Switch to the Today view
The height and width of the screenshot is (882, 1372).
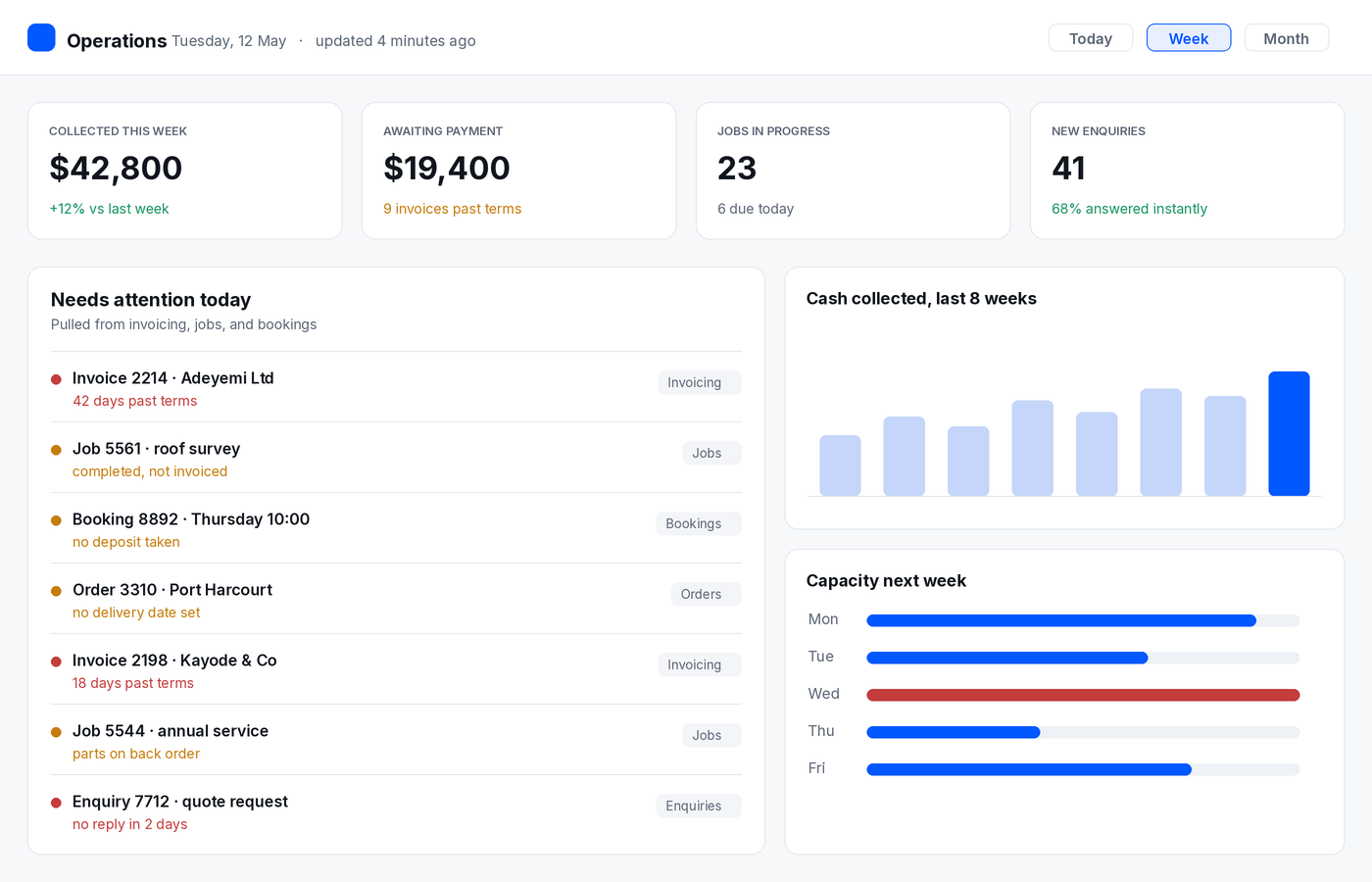coord(1091,38)
